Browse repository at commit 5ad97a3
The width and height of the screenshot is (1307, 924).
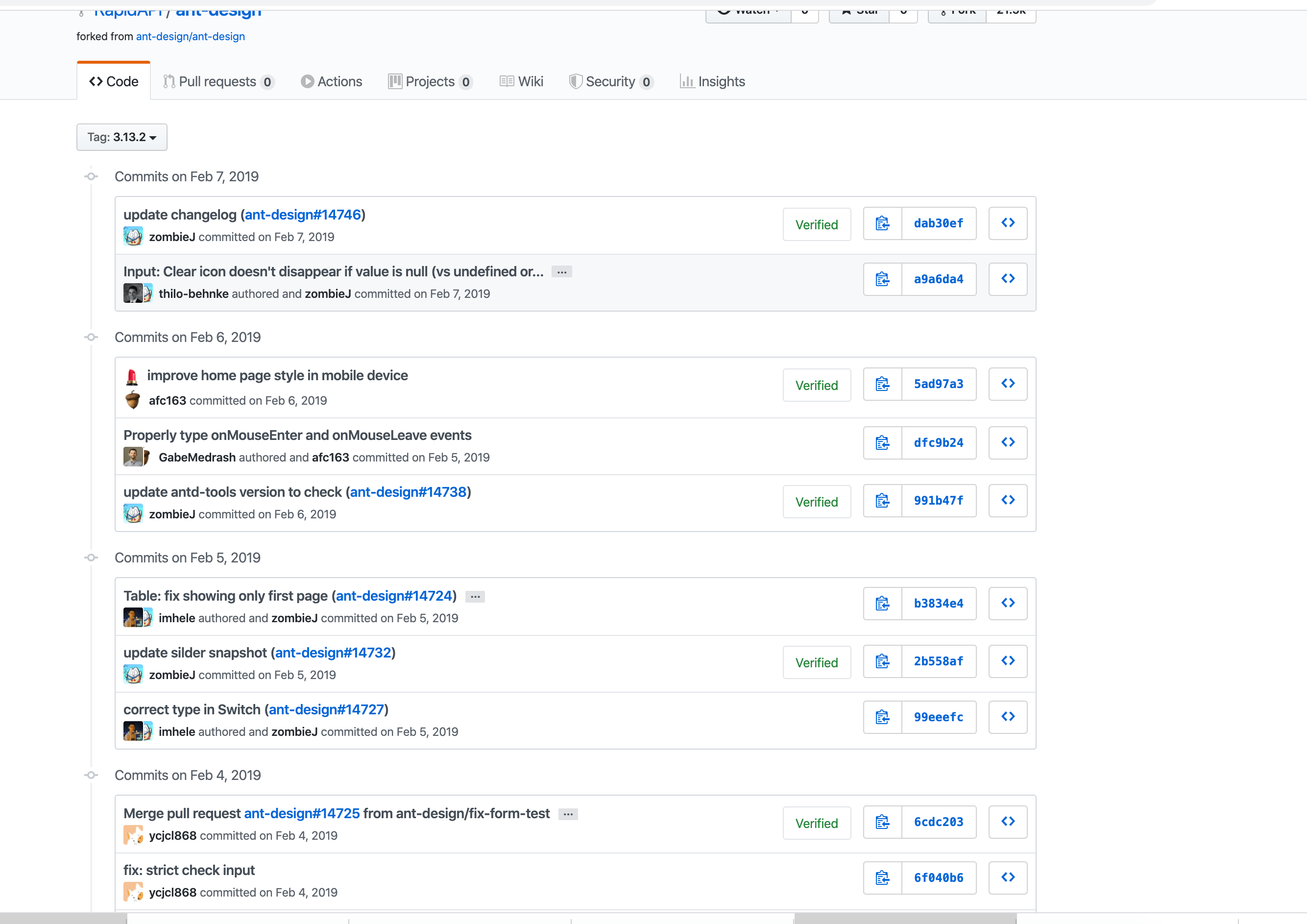coord(1007,384)
